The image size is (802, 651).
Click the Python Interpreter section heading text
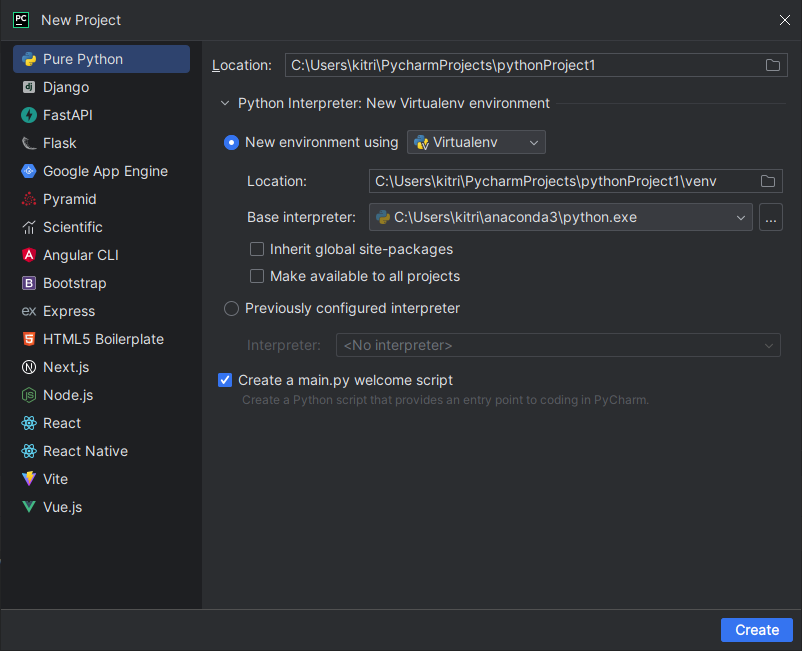click(394, 103)
